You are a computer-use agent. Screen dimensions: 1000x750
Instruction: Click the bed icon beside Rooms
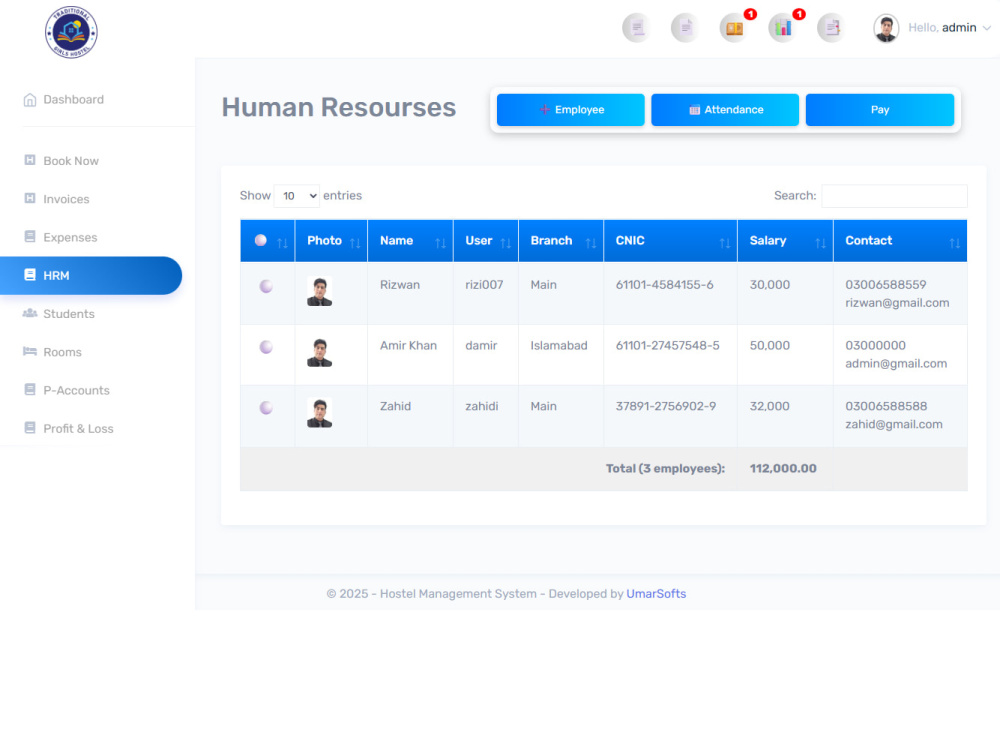point(29,351)
